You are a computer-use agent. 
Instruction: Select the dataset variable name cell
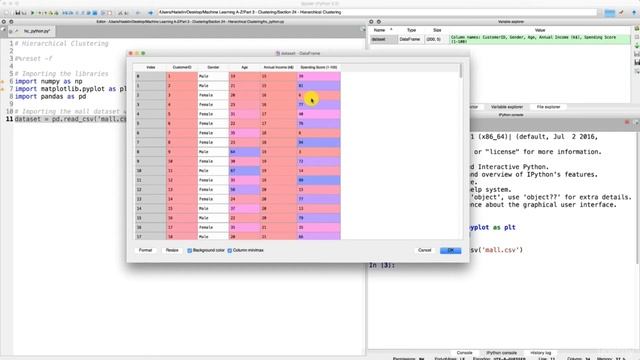[x=384, y=39]
